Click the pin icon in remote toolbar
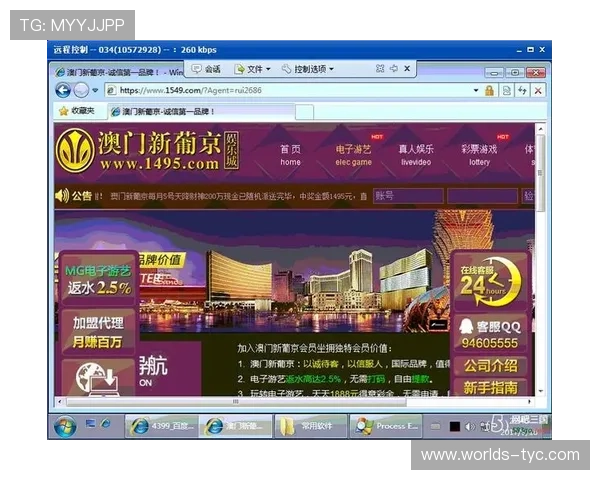Image resolution: width=600 pixels, height=480 pixels. click(x=394, y=69)
